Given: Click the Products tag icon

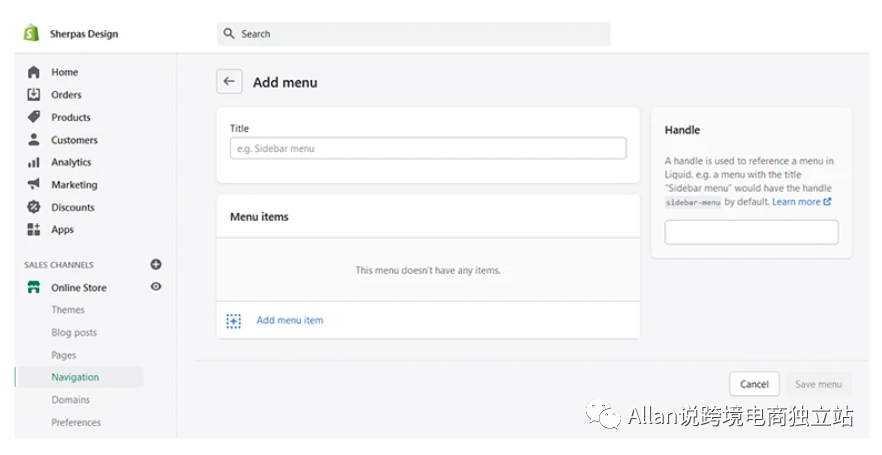Looking at the screenshot, I should [34, 117].
